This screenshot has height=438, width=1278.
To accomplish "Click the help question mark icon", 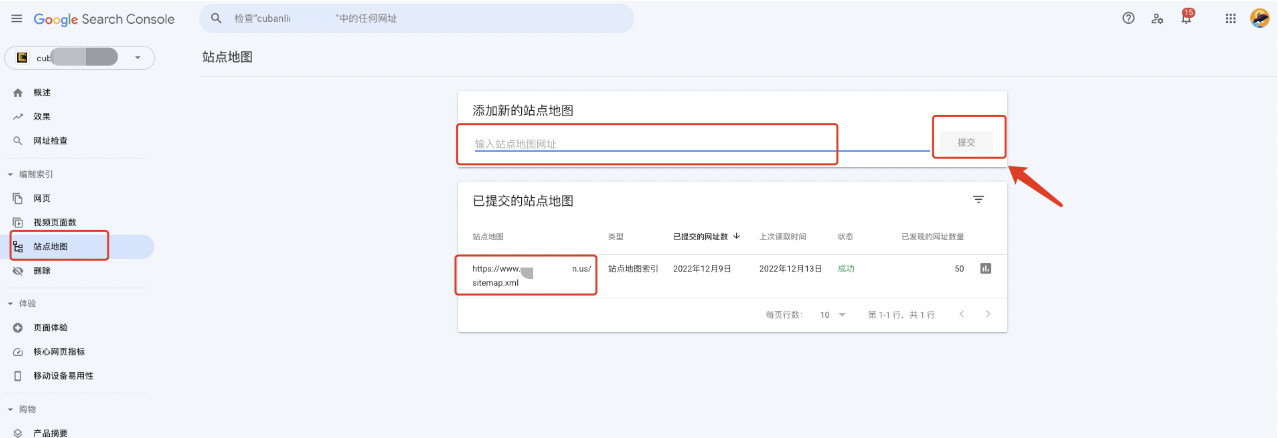I will click(1128, 19).
